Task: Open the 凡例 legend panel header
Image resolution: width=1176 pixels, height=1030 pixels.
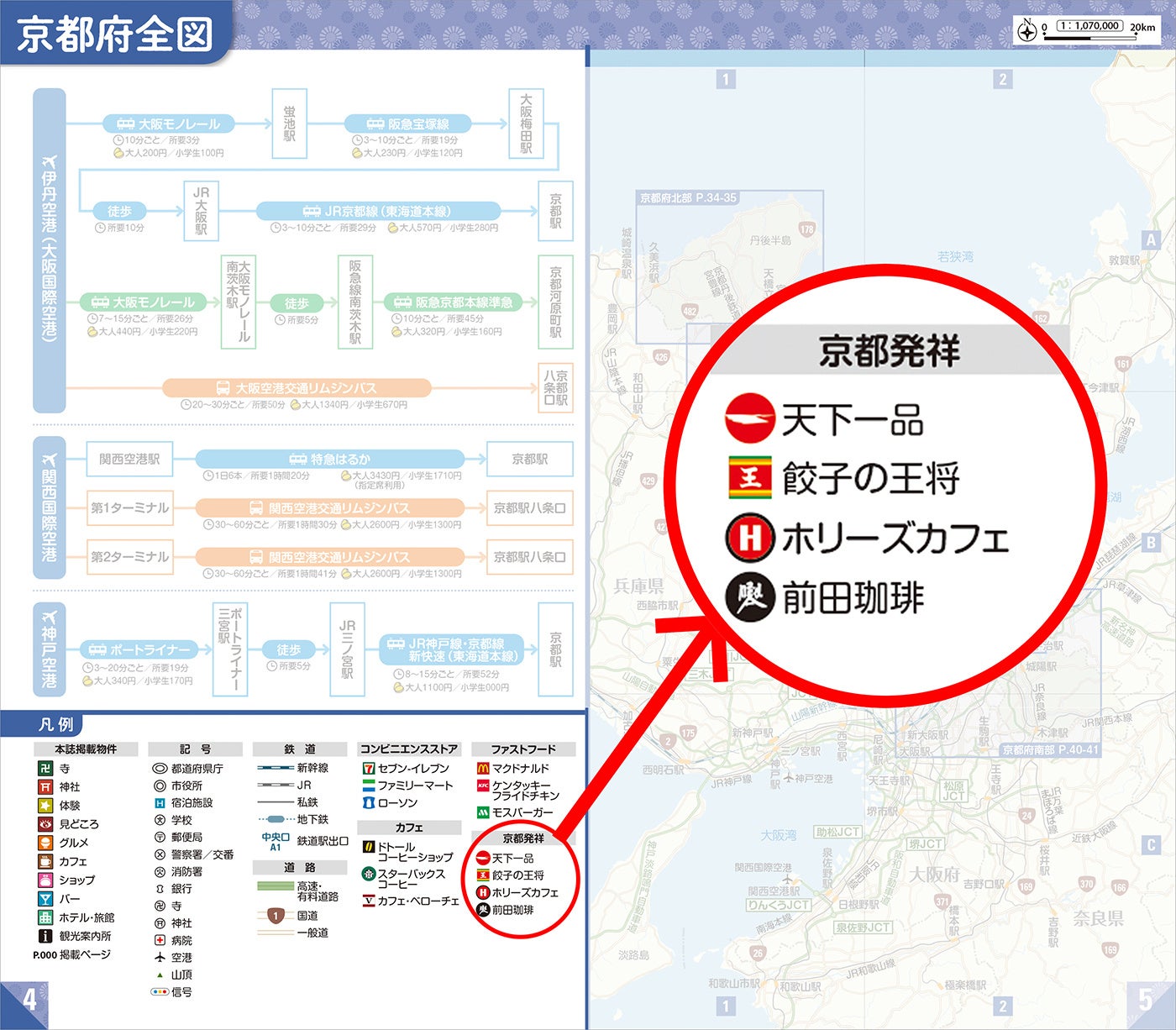Action: click(59, 725)
